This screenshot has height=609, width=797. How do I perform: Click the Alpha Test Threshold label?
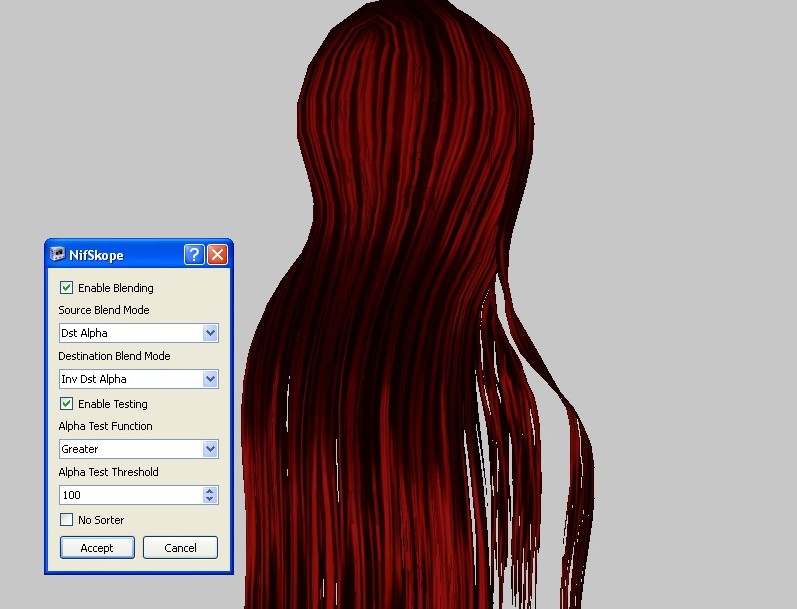(108, 472)
